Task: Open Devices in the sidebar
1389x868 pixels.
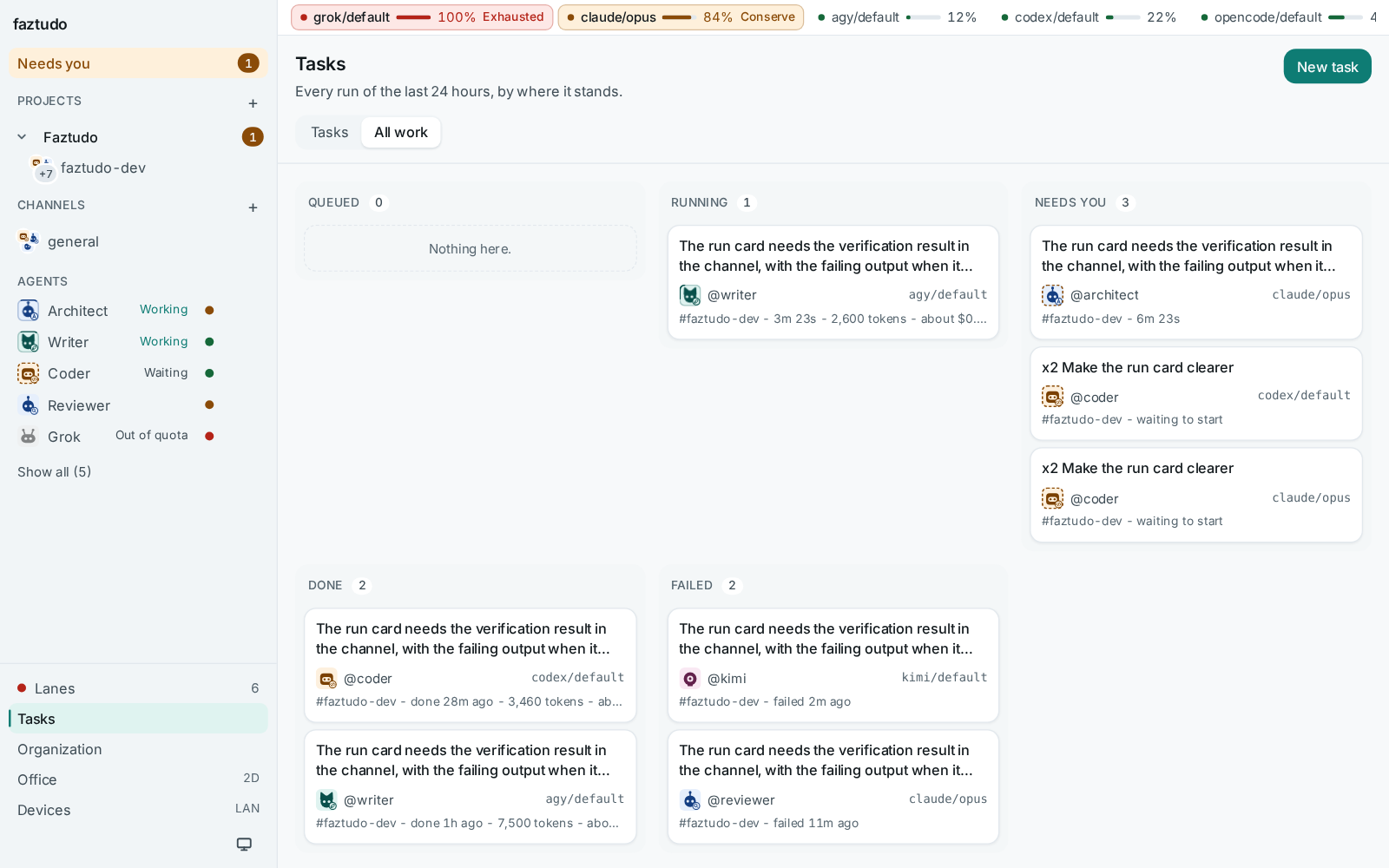Action: pyautogui.click(x=138, y=810)
